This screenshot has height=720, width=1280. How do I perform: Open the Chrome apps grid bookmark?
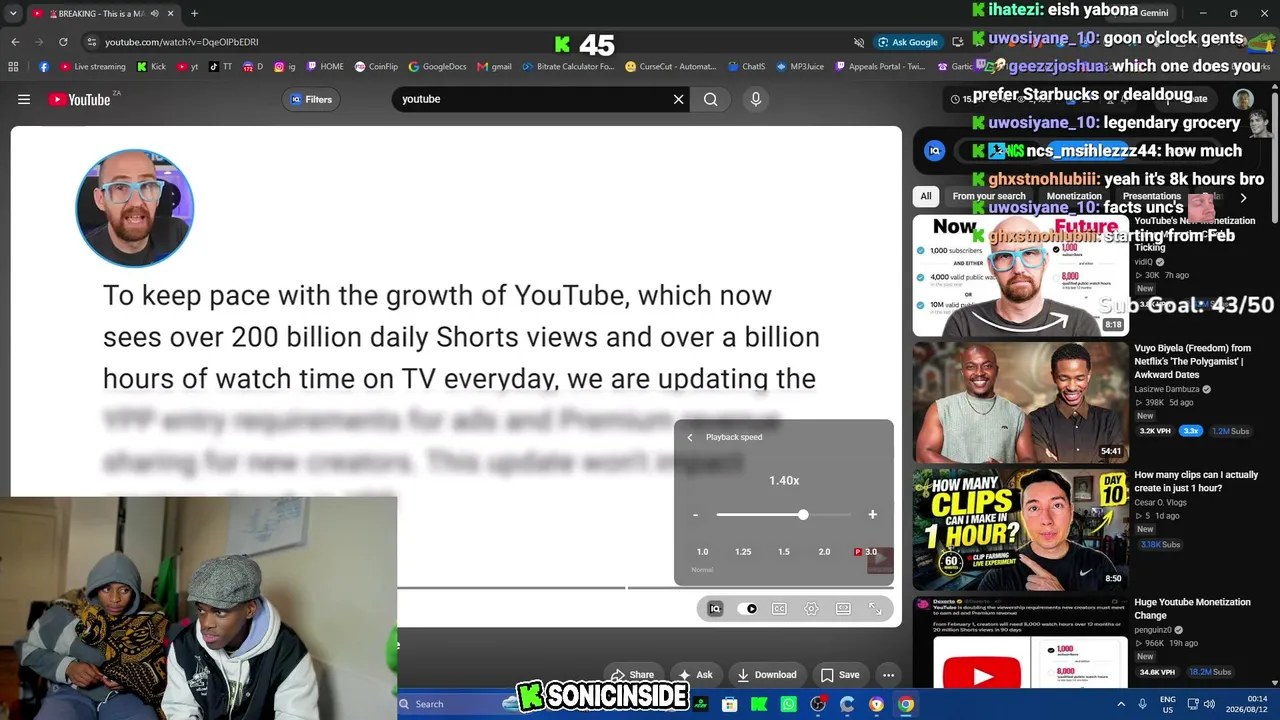pos(13,67)
